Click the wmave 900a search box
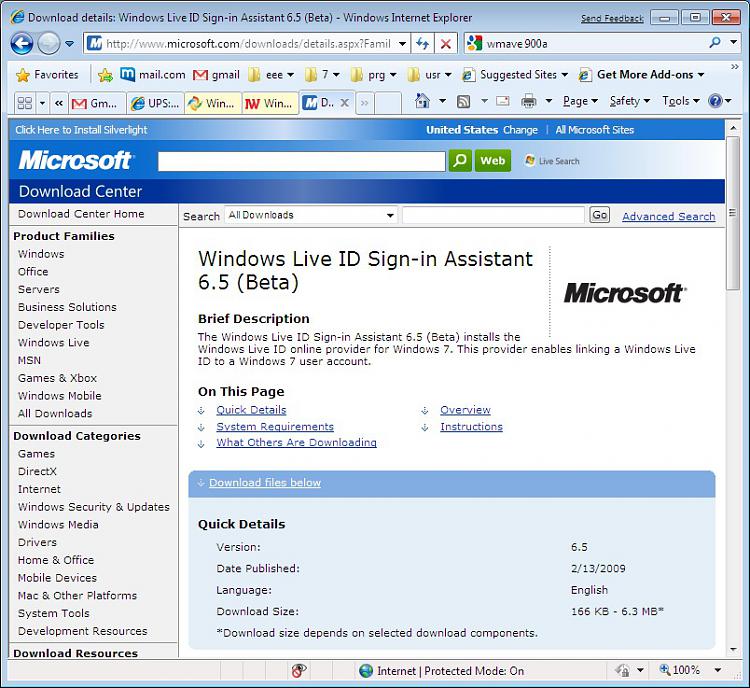Image resolution: width=750 pixels, height=688 pixels. coord(593,44)
